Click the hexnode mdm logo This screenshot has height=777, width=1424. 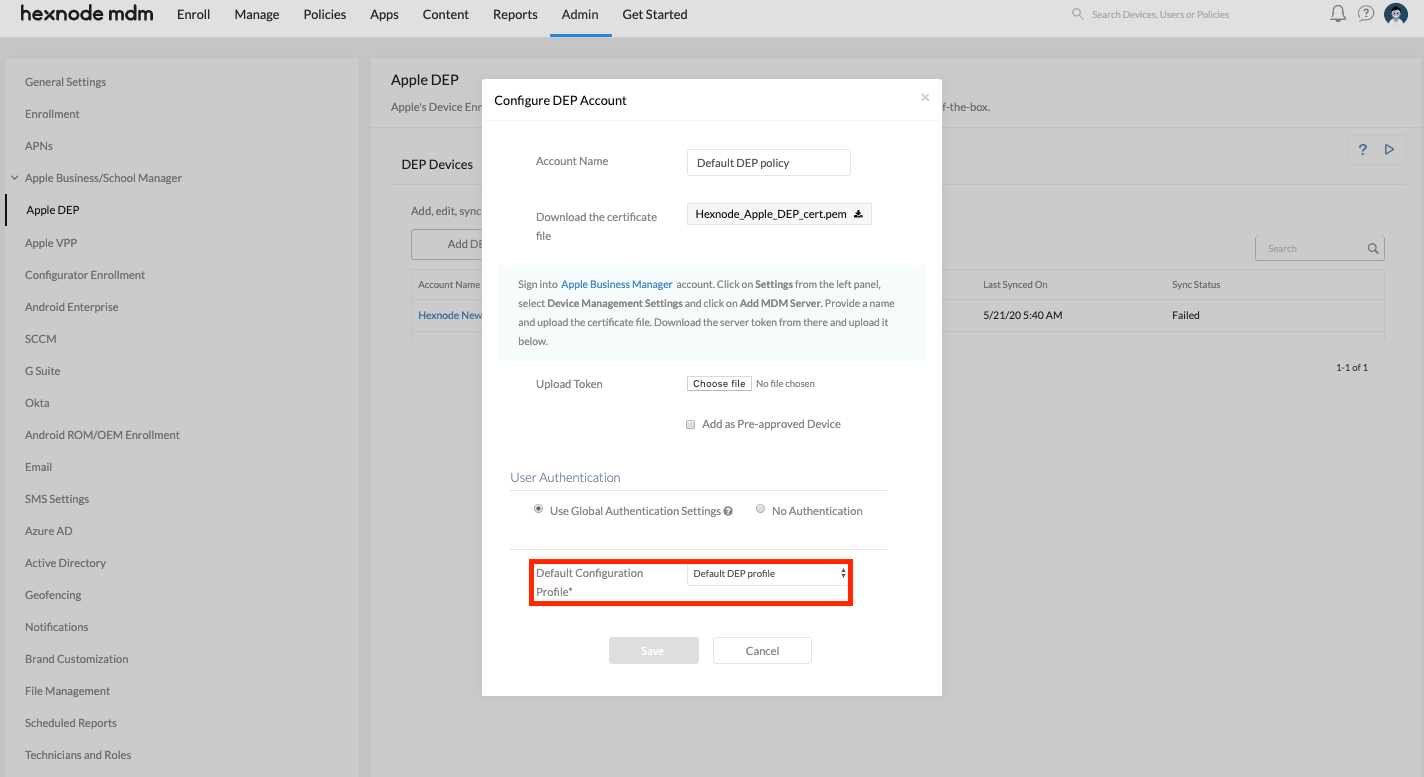coord(87,14)
